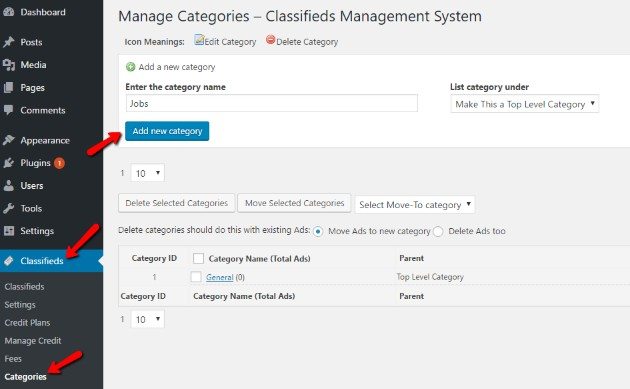Viewport: 630px width, 389px height.
Task: Click the Settings sliders icon
Action: (8, 231)
